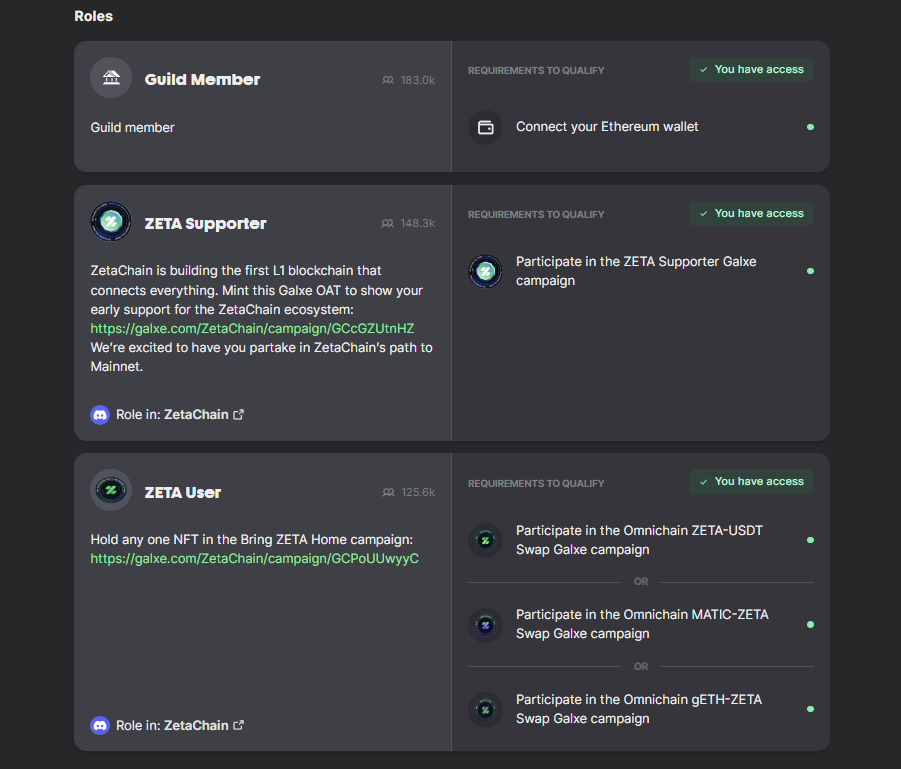This screenshot has height=769, width=901.
Task: Click the ZETA Supporter Galxe campaign requirement icon
Action: coord(486,271)
